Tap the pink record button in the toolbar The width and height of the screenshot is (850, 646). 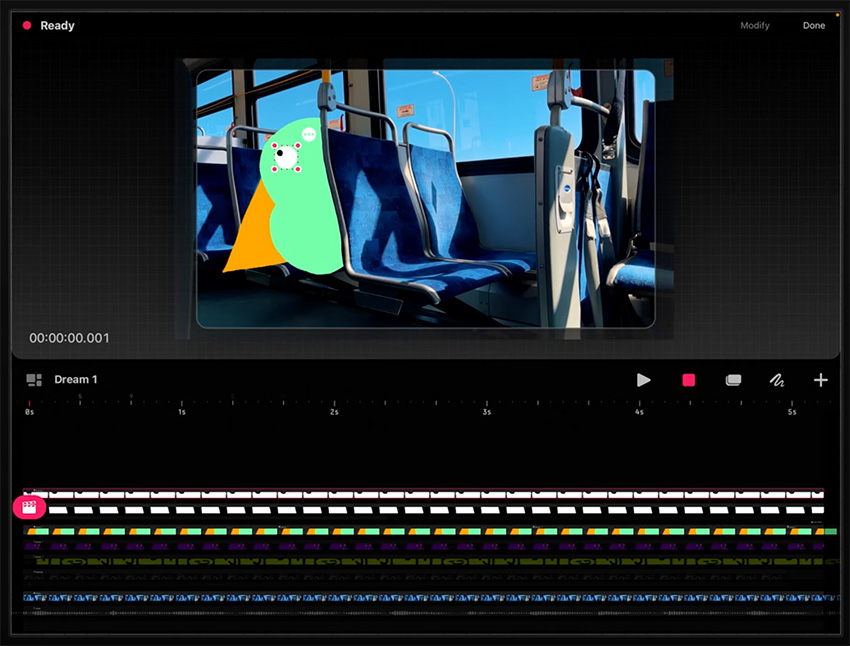coord(688,380)
